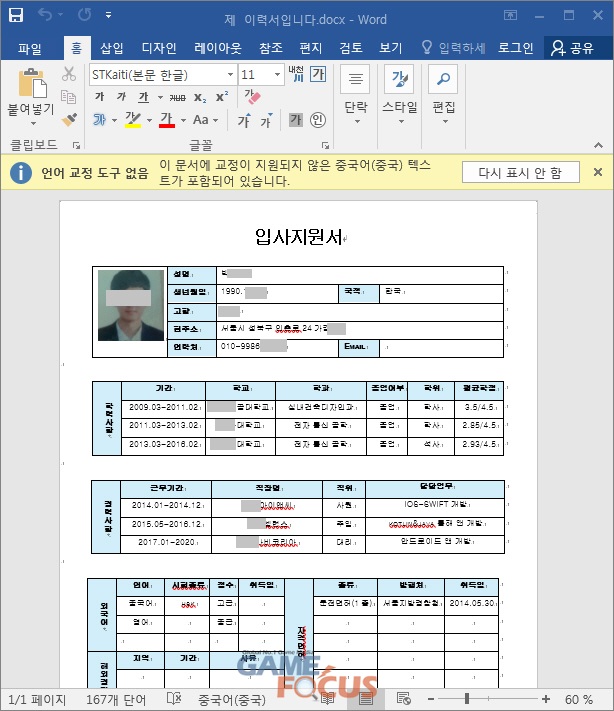Click the Tell me lightbulb search field
The height and width of the screenshot is (711, 614).
453,48
